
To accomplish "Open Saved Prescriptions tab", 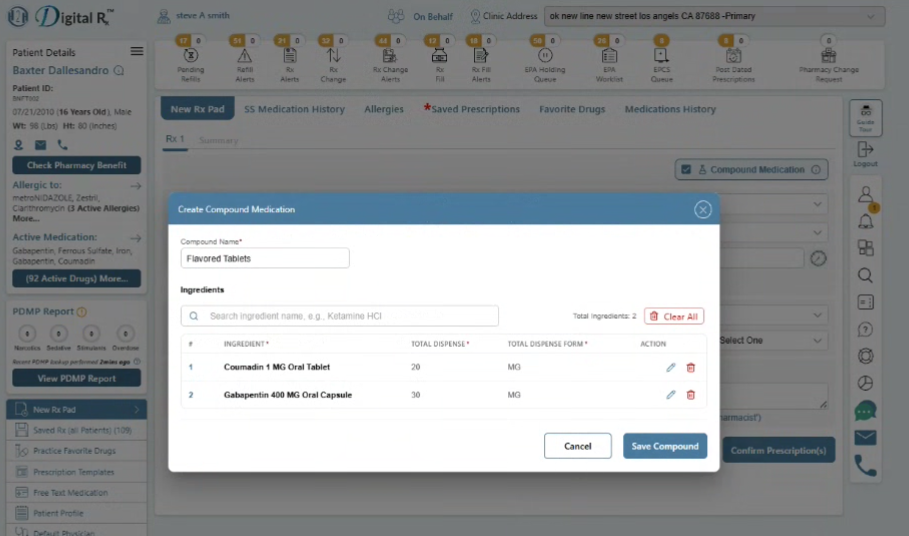I will click(x=472, y=109).
